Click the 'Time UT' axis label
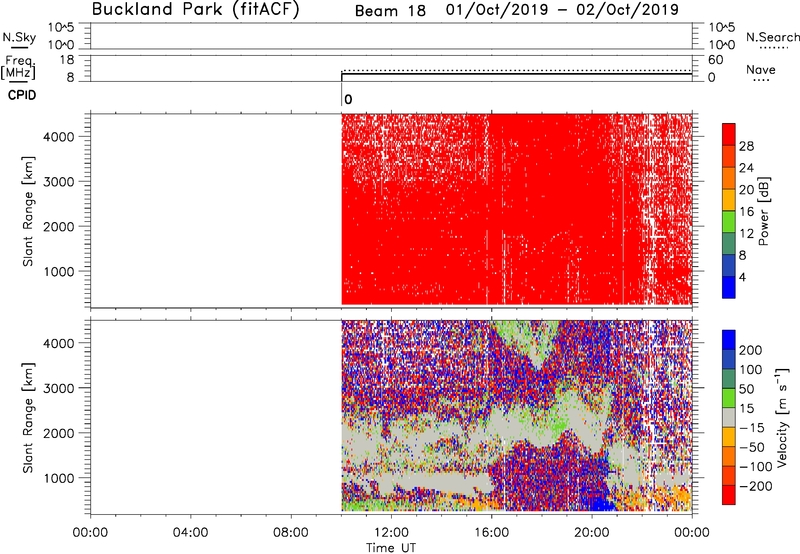The image size is (800, 554). (x=391, y=548)
